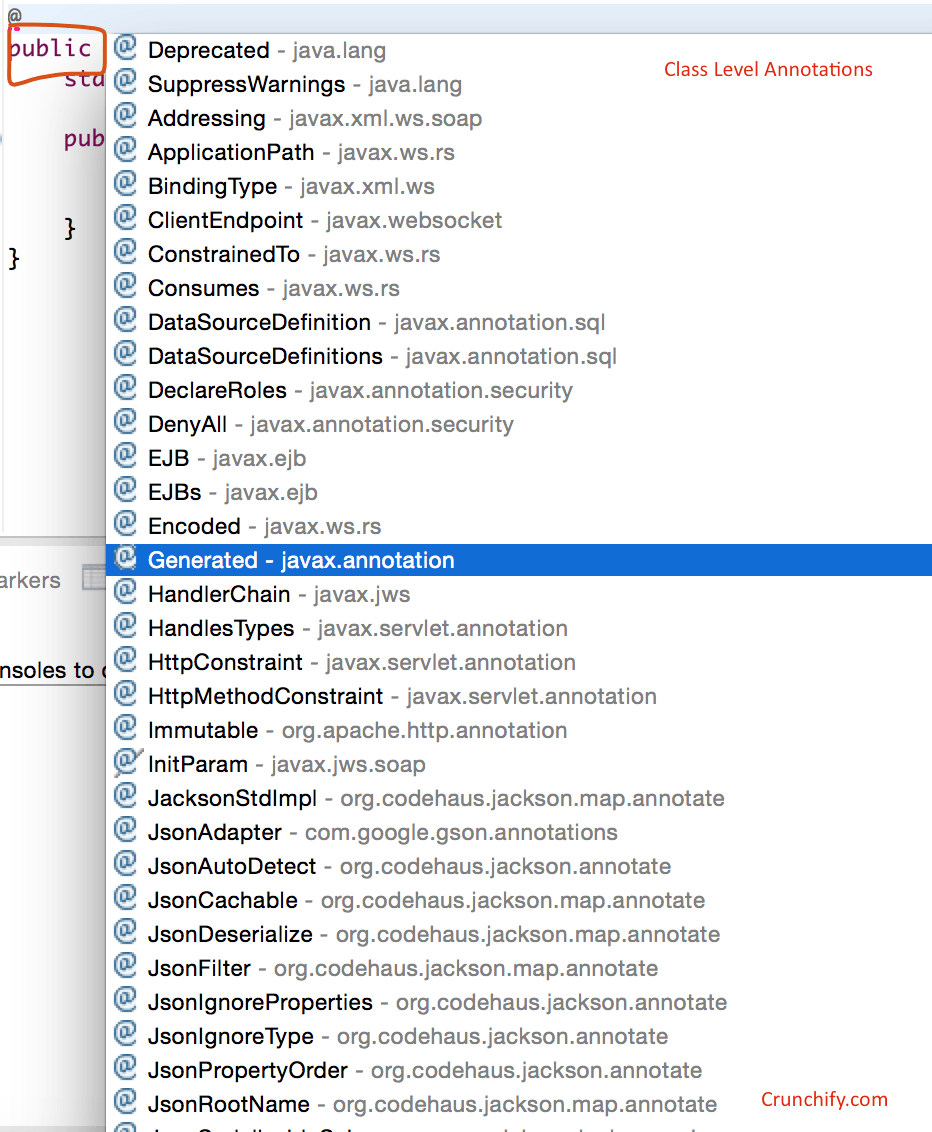This screenshot has height=1132, width=932.
Task: Click the annotation icon beside Deprecated
Action: tap(125, 49)
